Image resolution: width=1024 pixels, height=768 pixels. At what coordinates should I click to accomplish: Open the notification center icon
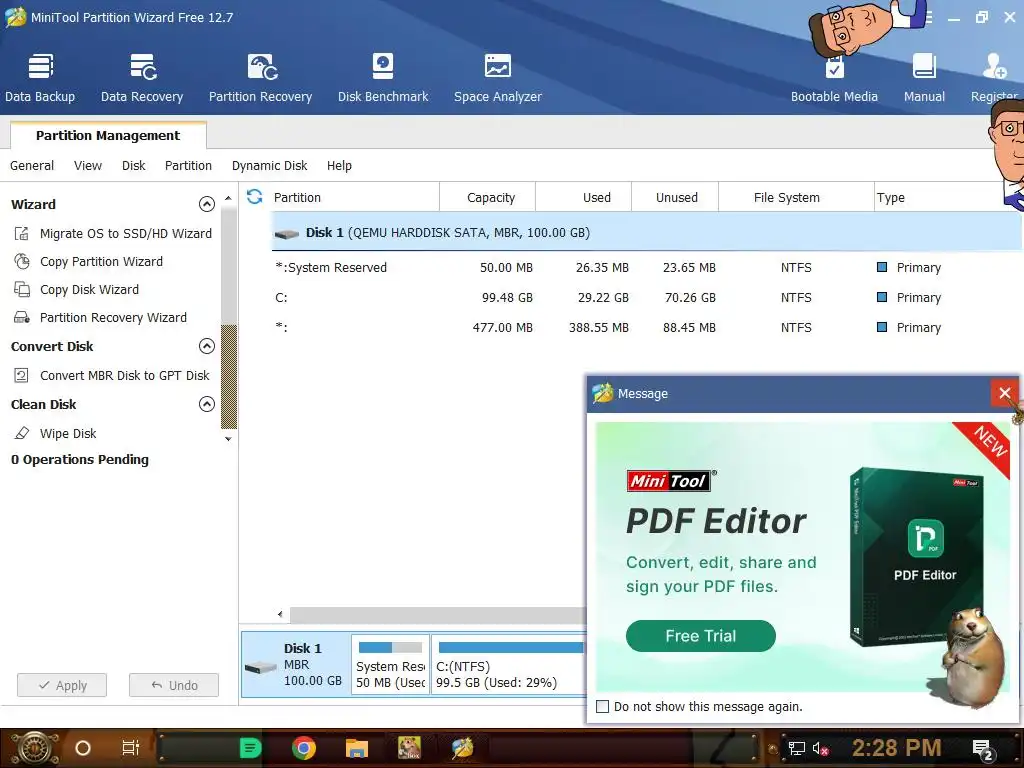click(x=982, y=749)
